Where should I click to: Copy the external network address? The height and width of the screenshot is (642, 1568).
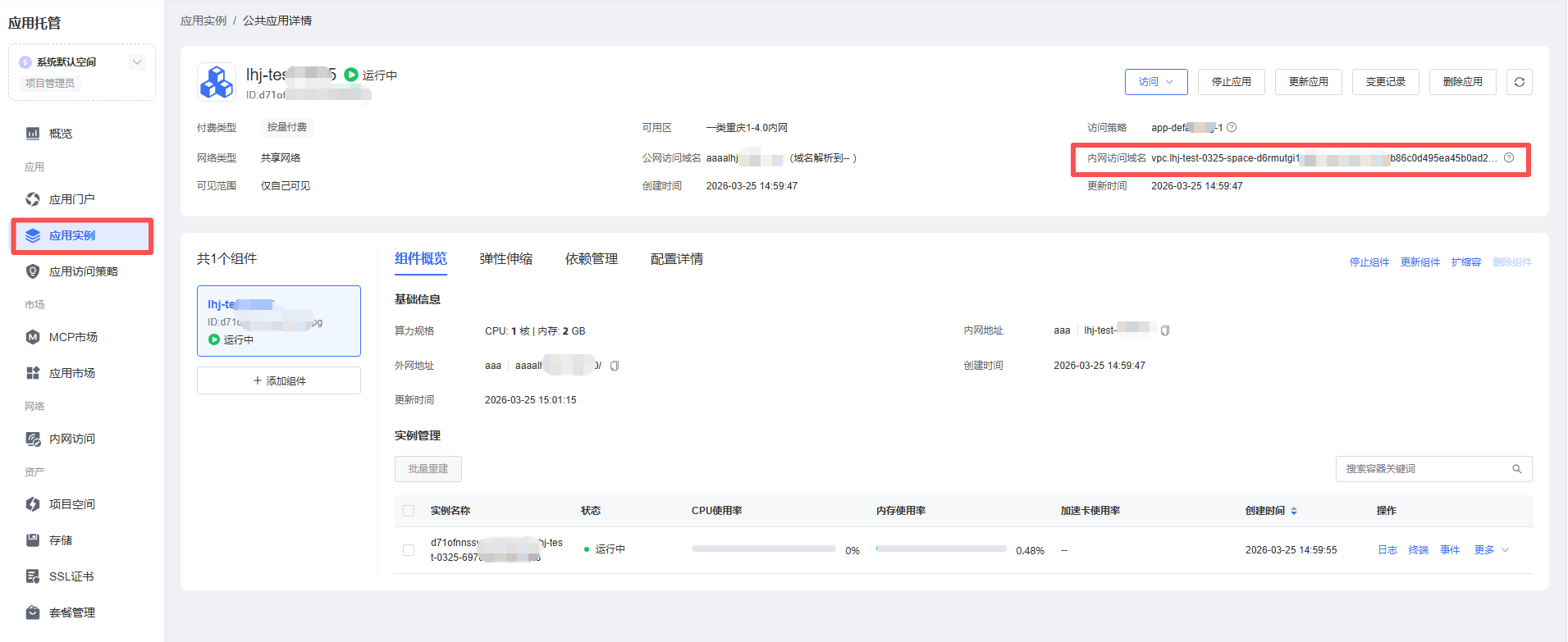point(615,366)
